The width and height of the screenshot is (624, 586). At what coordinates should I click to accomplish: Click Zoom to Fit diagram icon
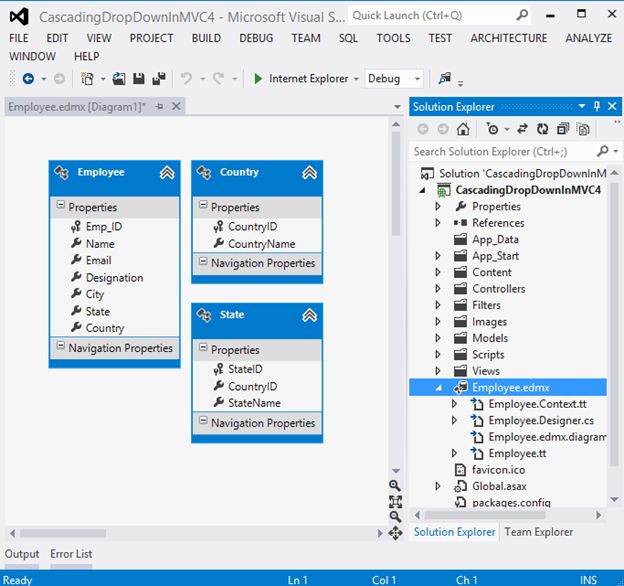tap(395, 501)
